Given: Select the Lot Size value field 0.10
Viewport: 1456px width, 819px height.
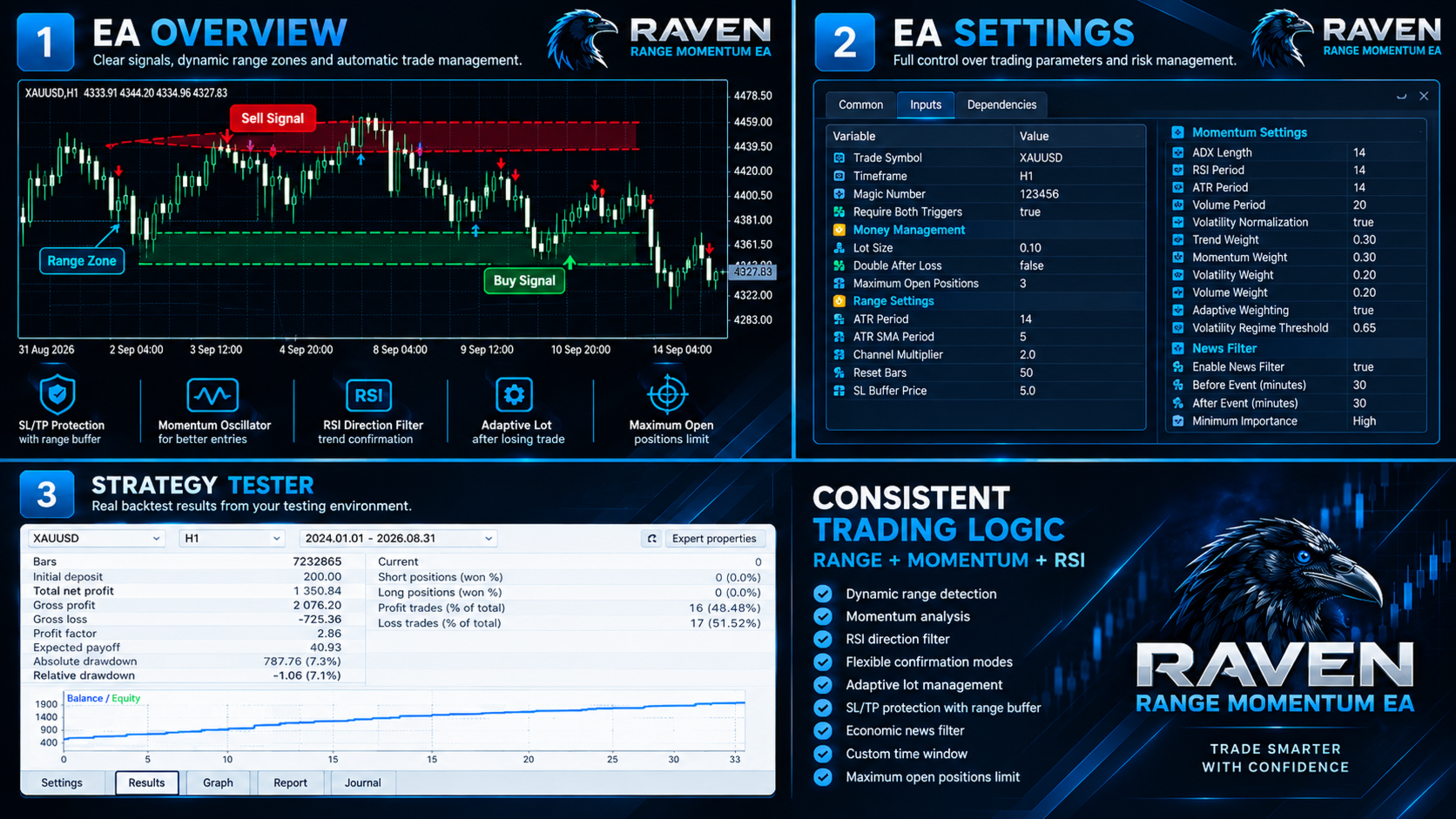Looking at the screenshot, I should click(1080, 248).
